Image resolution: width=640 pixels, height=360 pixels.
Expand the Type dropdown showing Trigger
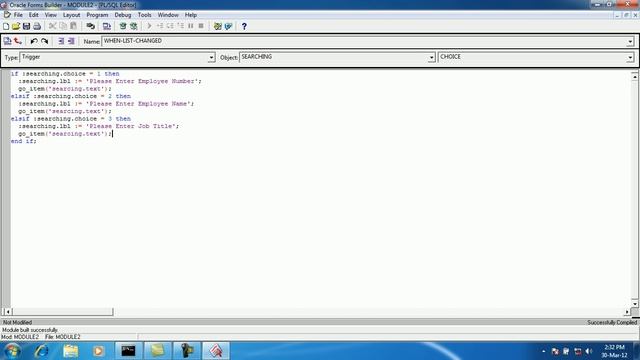211,58
